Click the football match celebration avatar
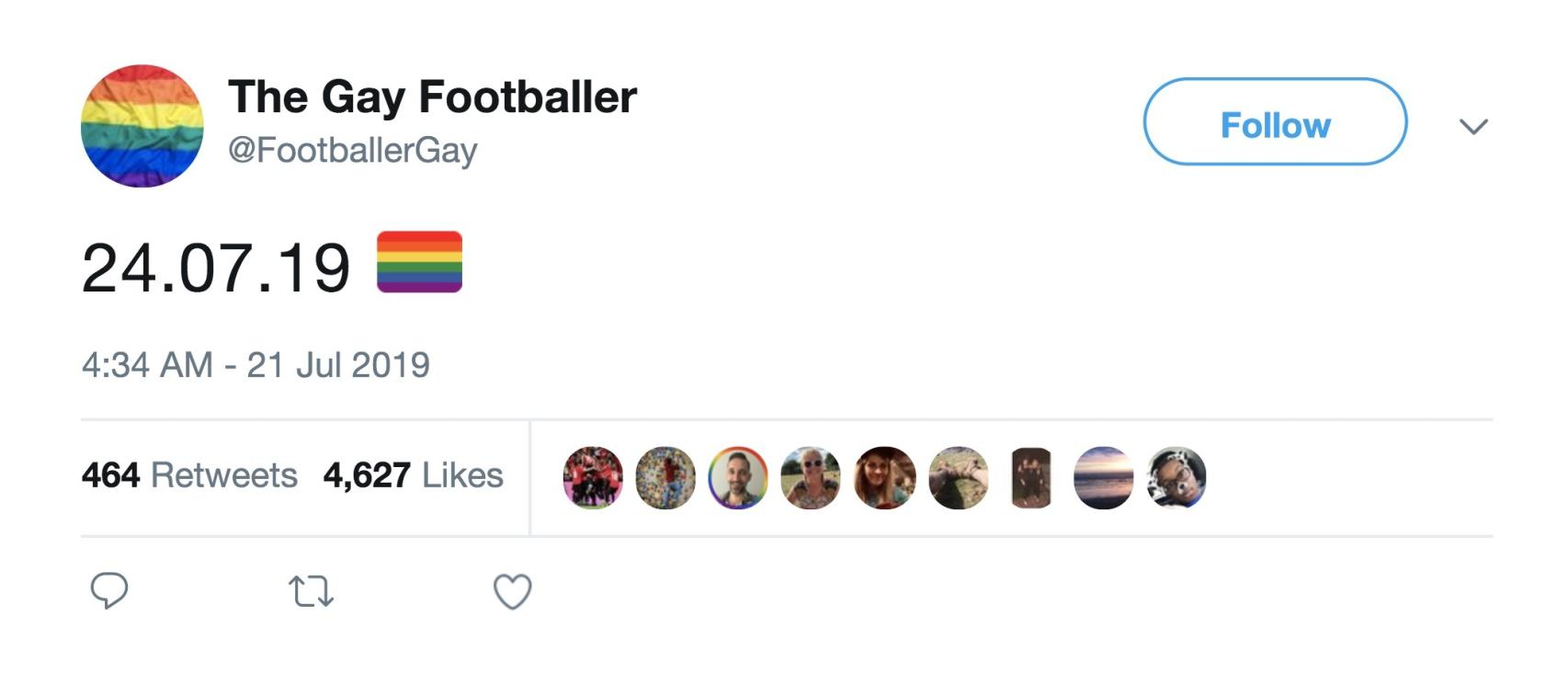1568x685 pixels. pos(592,477)
